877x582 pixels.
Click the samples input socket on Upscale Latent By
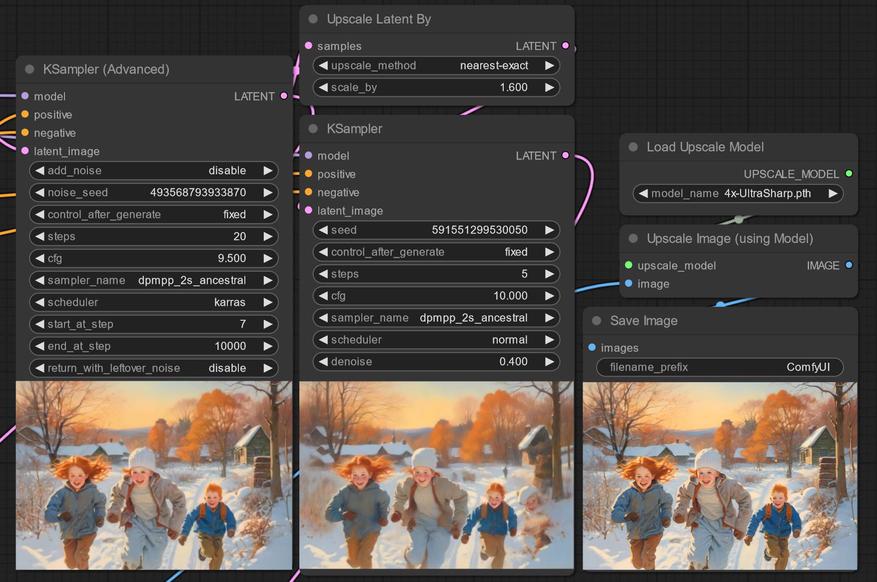click(309, 46)
